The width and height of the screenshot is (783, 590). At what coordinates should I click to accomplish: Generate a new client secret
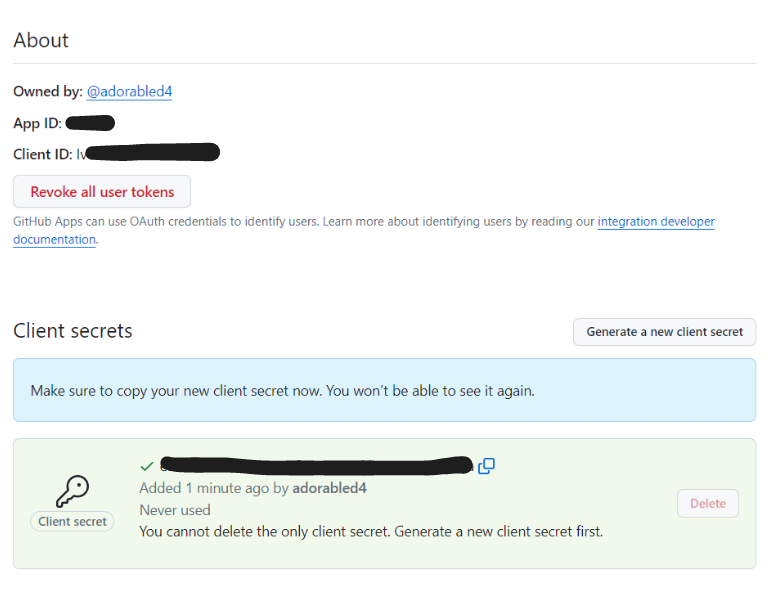coord(664,332)
